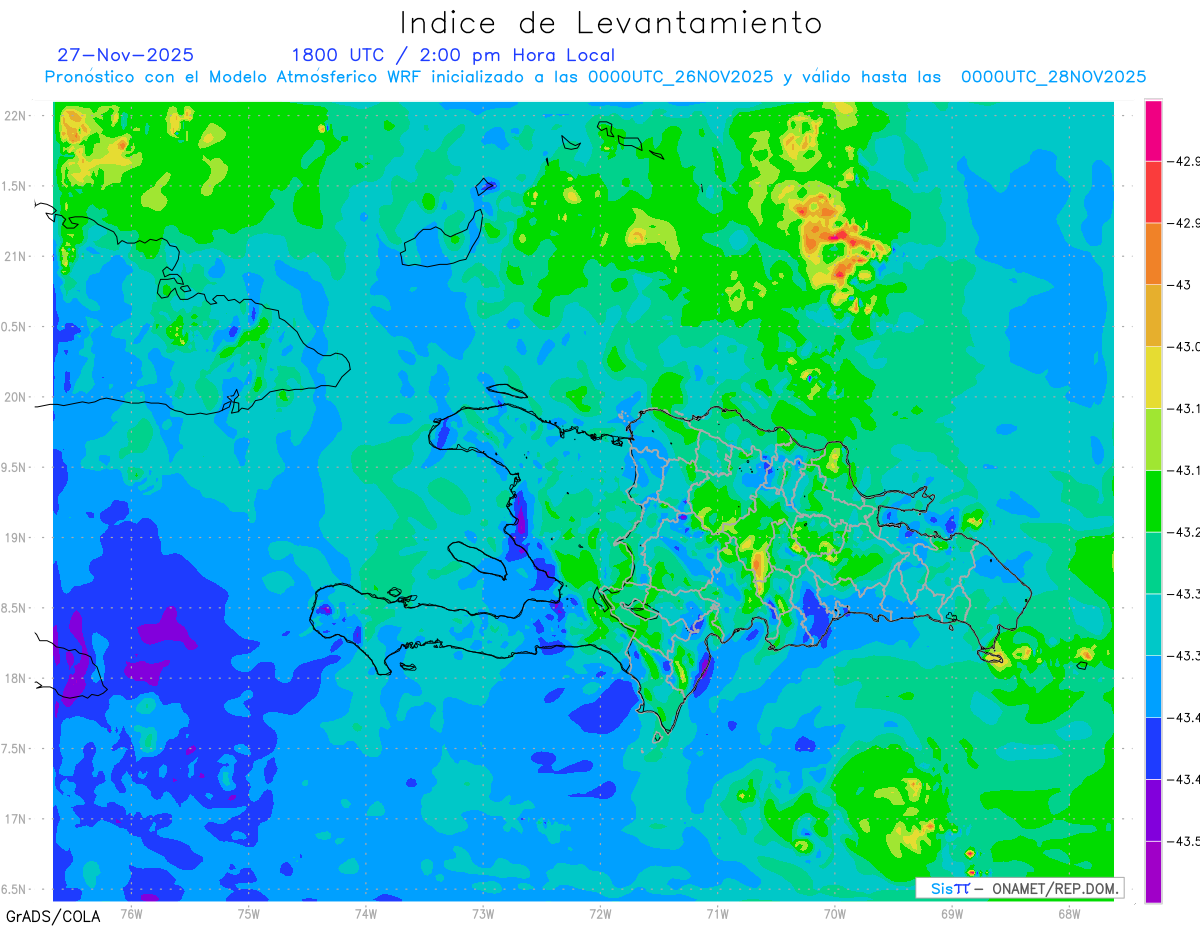Screen dimensions: 1200x927
Task: Click the bright green swatch in the color bar
Action: (x=1153, y=500)
